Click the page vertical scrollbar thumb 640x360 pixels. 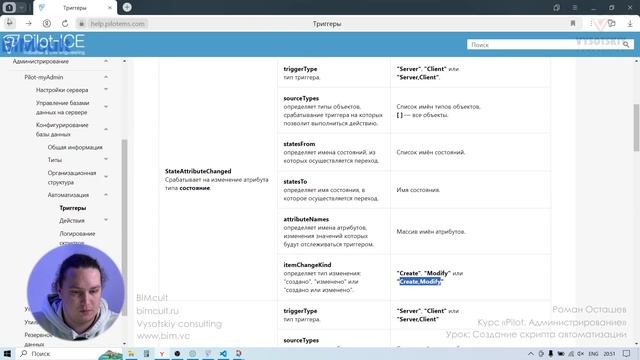(636, 127)
